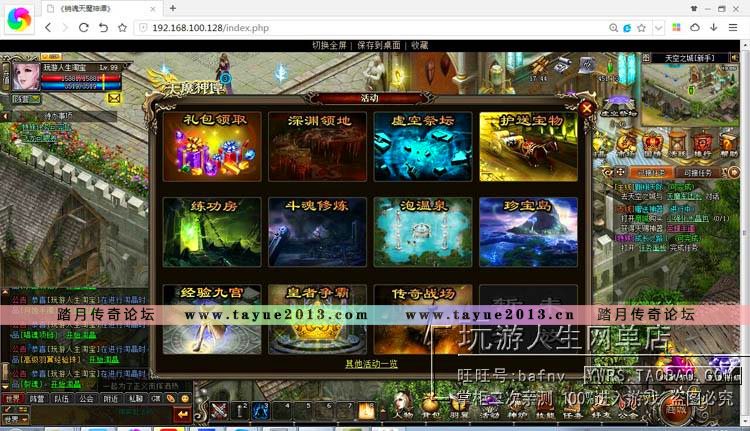Use the blue skill in slot 3

(260, 410)
